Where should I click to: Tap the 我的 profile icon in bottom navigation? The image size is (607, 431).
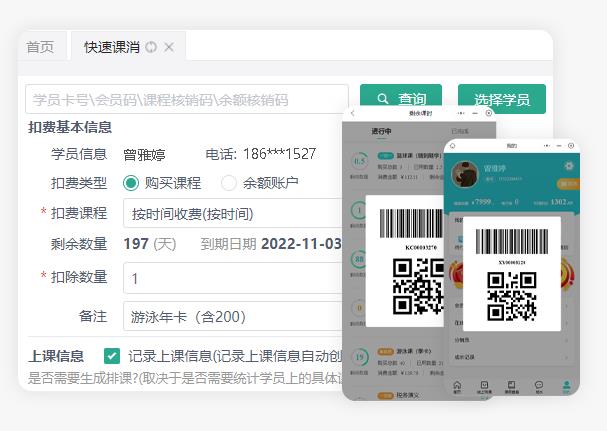click(x=566, y=386)
